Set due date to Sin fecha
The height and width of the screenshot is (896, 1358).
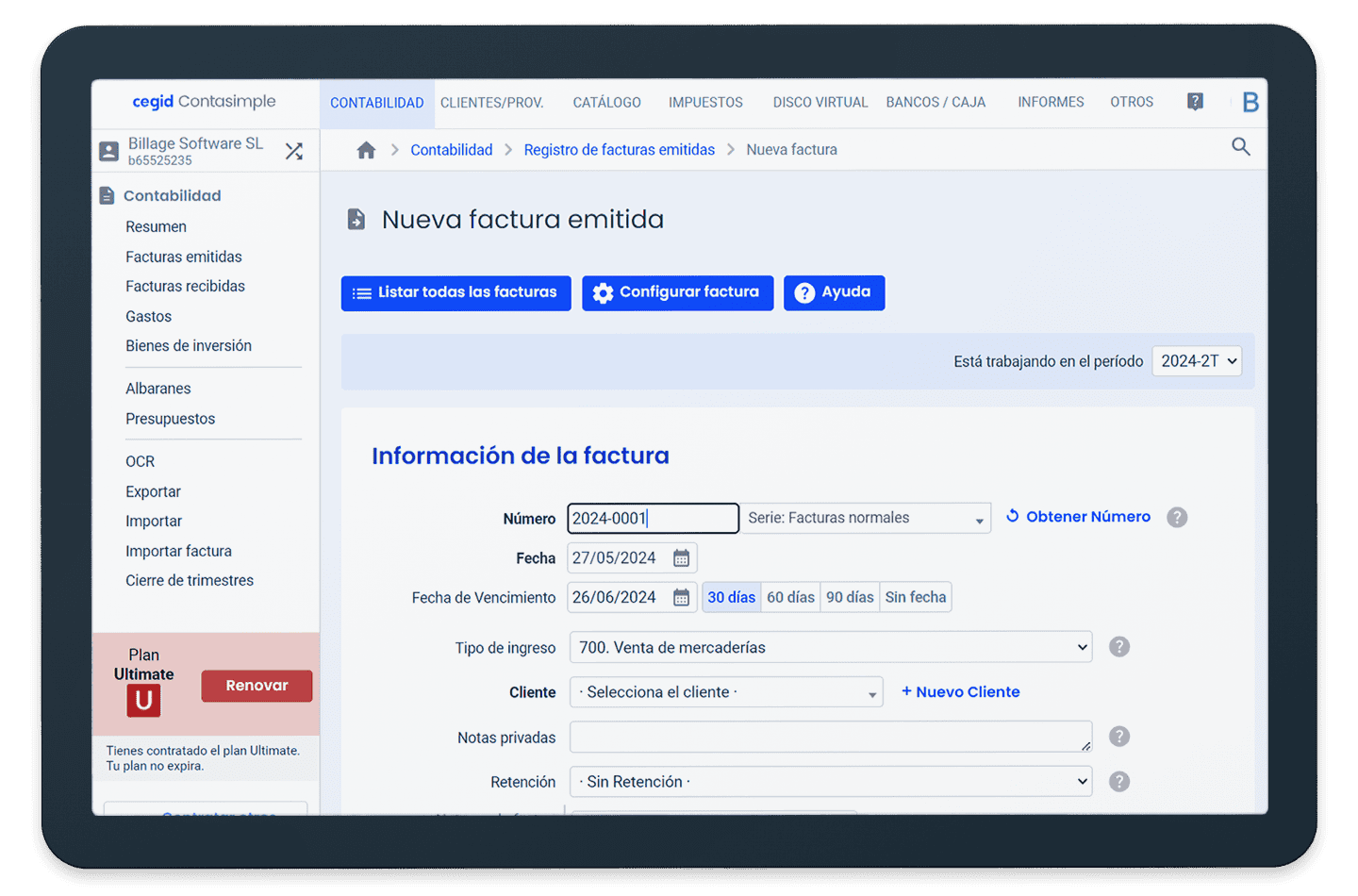coord(915,598)
